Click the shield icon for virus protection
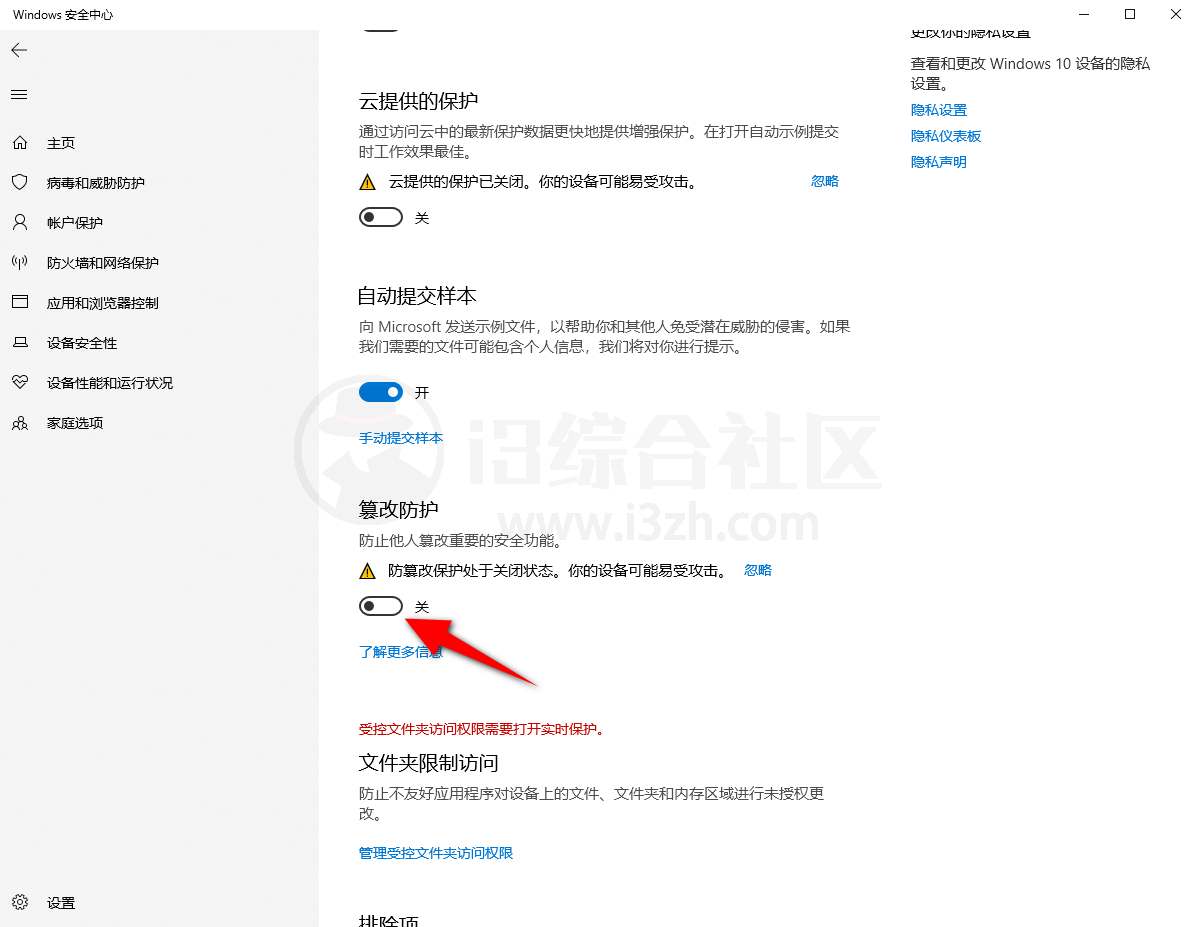Screen dimensions: 1197x927 pos(20,182)
